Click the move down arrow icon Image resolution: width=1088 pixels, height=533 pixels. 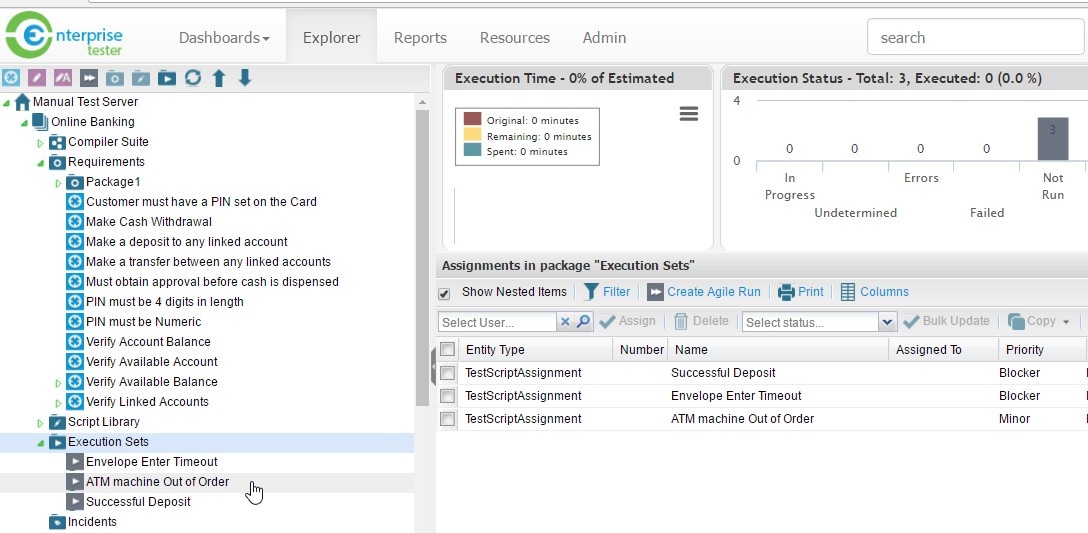(x=245, y=78)
